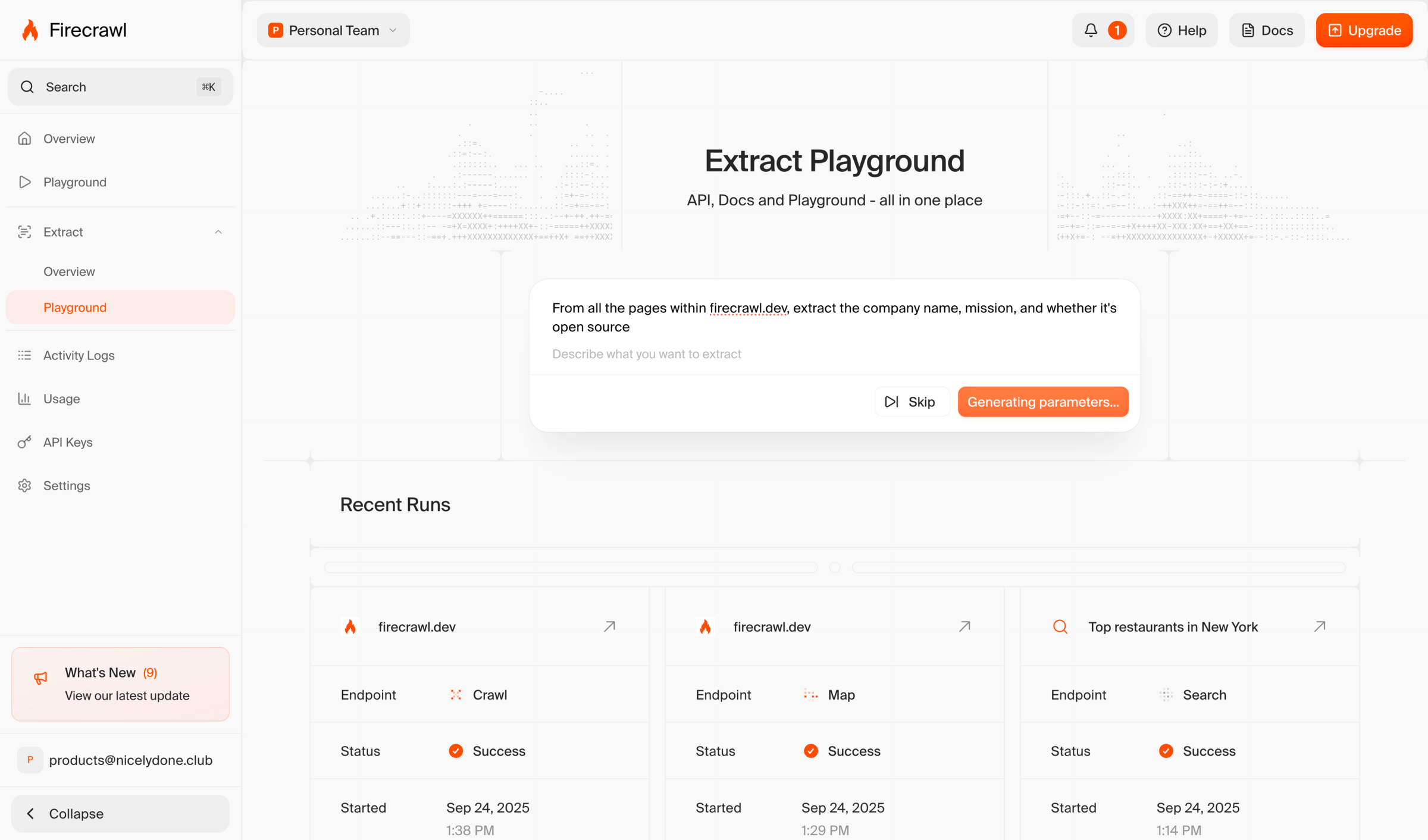Click the Search run Success checkmark
The width and height of the screenshot is (1428, 840).
pyautogui.click(x=1166, y=751)
